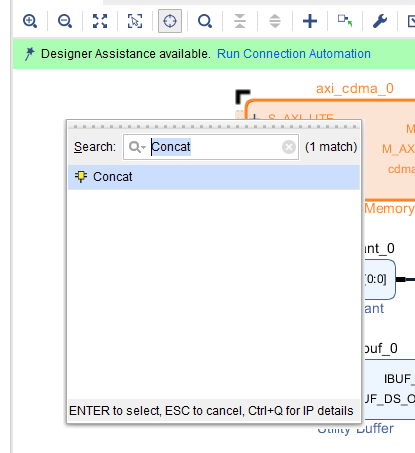The height and width of the screenshot is (453, 415).
Task: Click the Collapse All toolbar icon
Action: coord(240,21)
